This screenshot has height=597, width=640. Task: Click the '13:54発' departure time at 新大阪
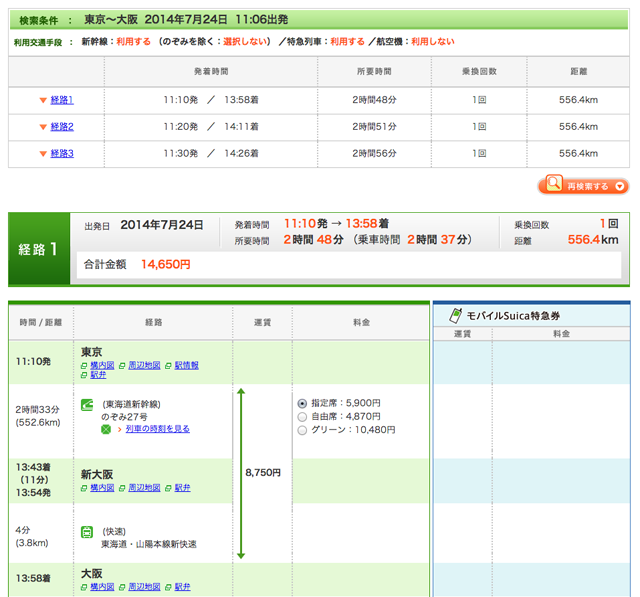[x=33, y=493]
